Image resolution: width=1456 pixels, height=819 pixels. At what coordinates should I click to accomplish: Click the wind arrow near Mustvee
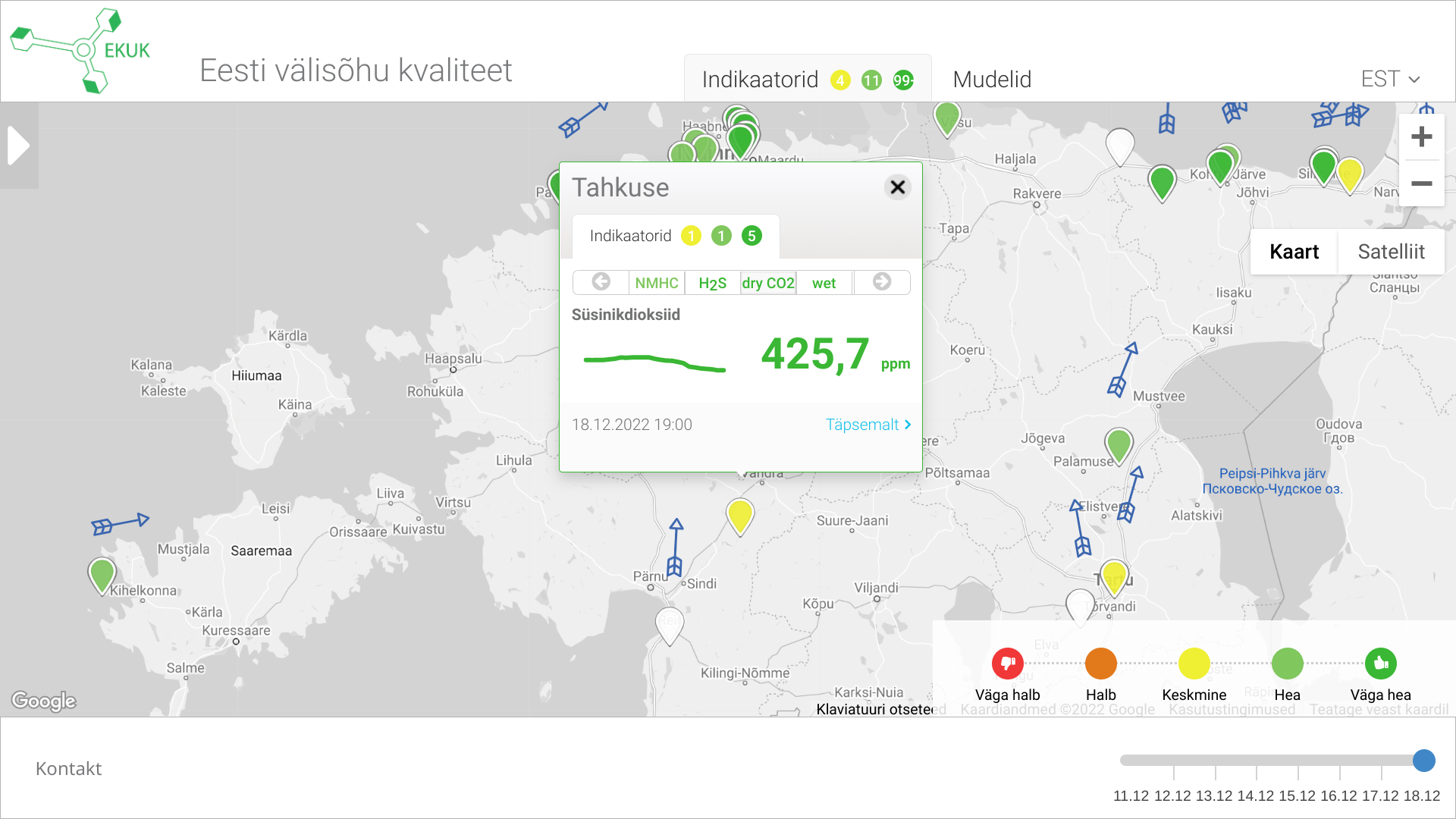tap(1123, 369)
